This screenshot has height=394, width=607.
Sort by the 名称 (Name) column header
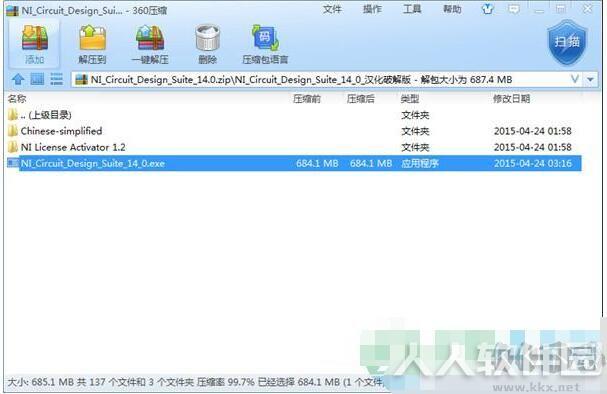pyautogui.click(x=17, y=99)
